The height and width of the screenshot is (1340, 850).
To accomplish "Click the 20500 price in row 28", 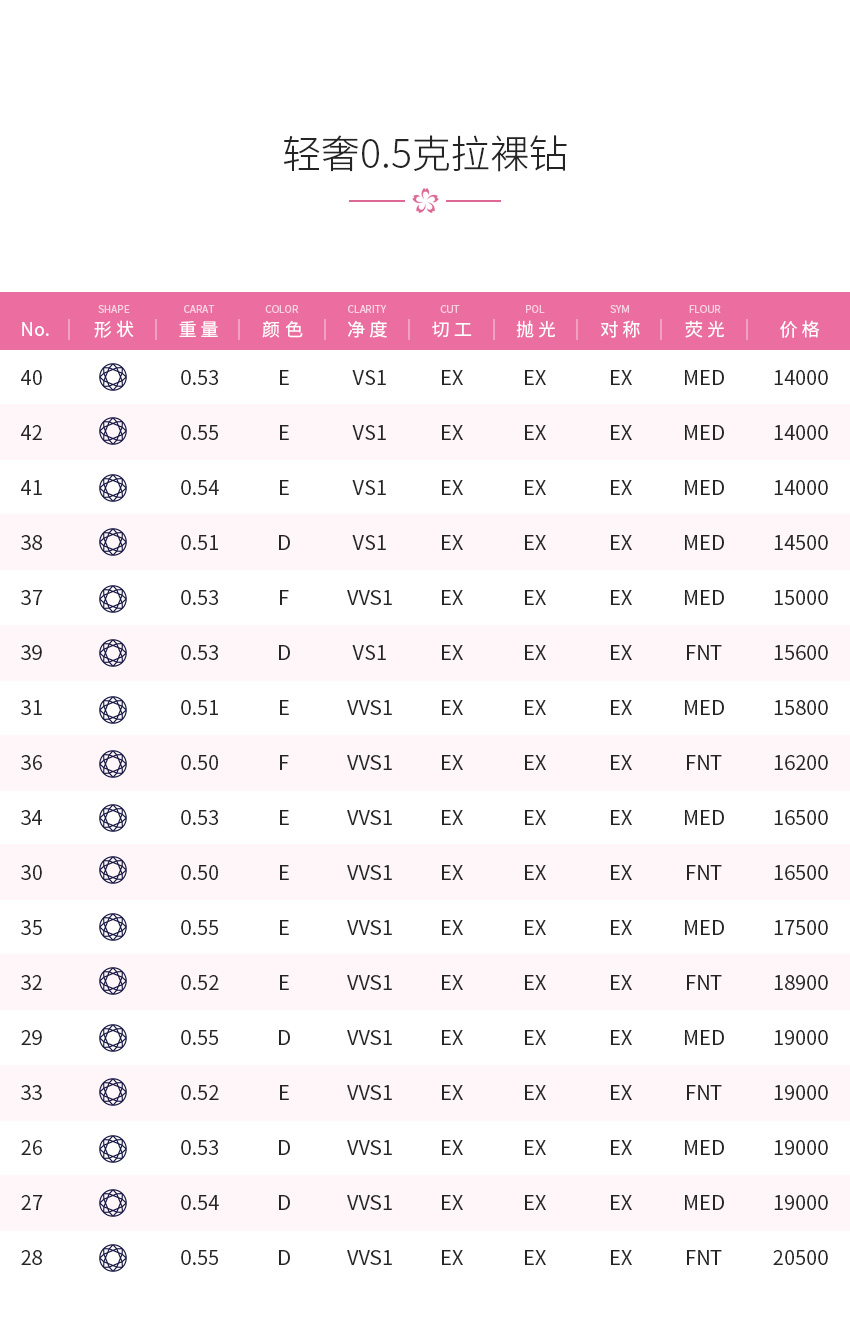I will pyautogui.click(x=801, y=1258).
